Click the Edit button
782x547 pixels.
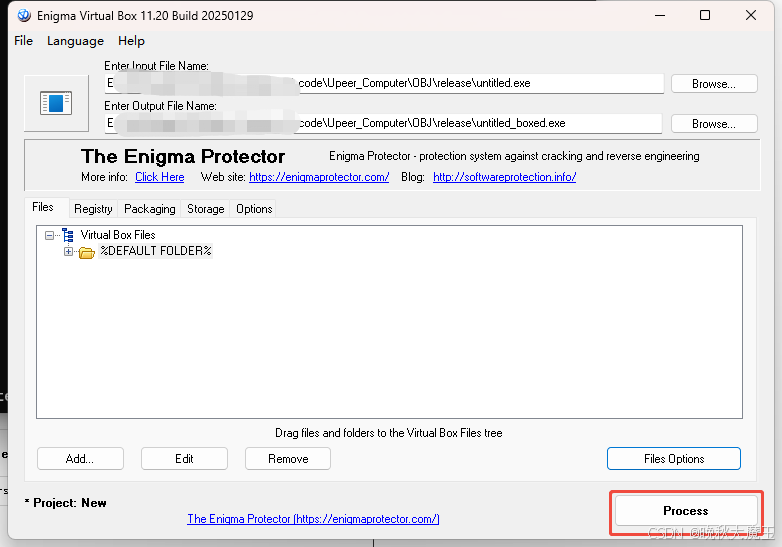(x=185, y=459)
